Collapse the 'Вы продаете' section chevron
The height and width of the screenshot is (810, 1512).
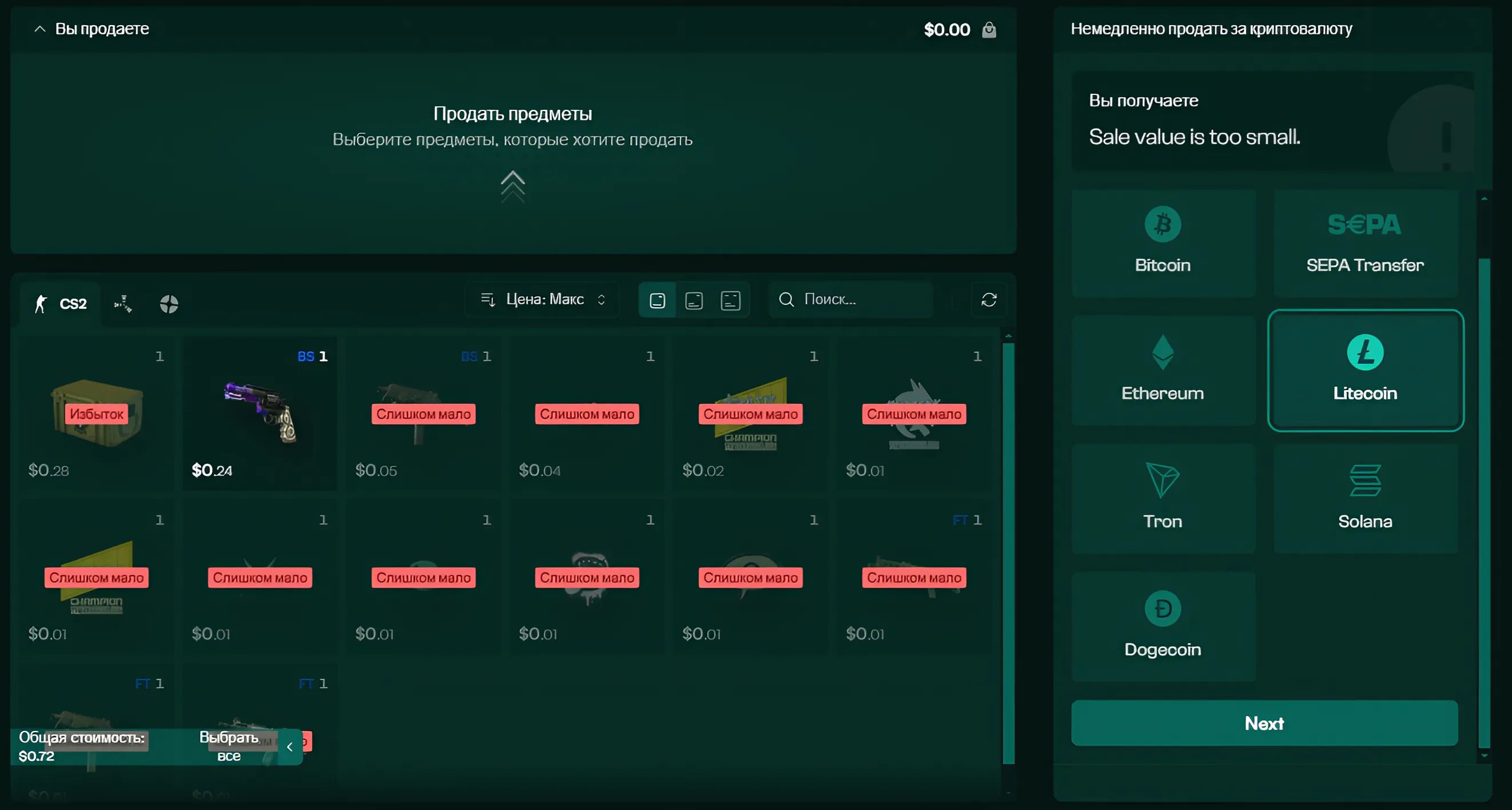(x=40, y=29)
